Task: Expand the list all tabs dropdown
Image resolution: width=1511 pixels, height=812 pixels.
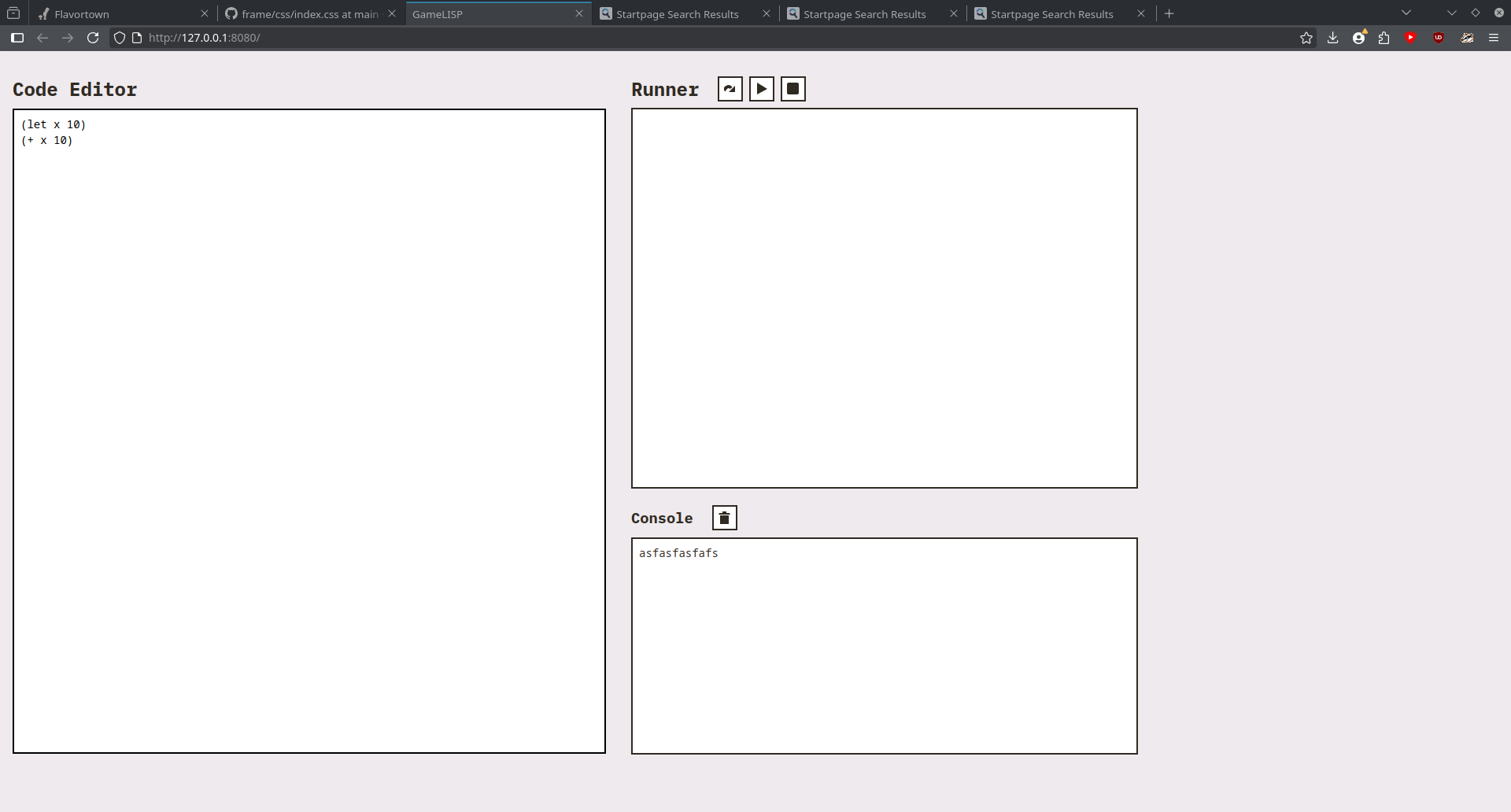Action: point(1406,13)
